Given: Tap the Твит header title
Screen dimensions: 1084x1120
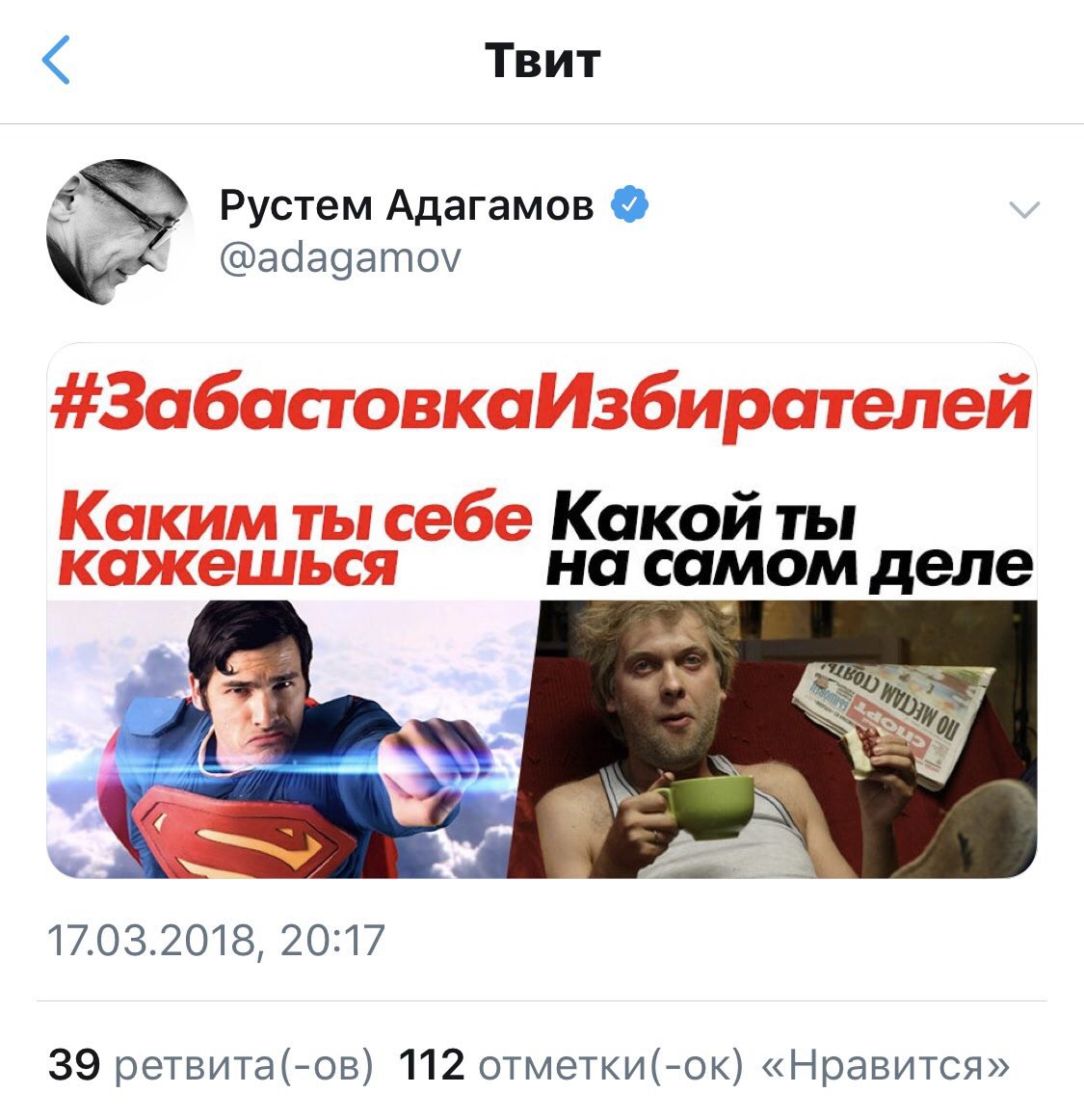Looking at the screenshot, I should coord(542,61).
